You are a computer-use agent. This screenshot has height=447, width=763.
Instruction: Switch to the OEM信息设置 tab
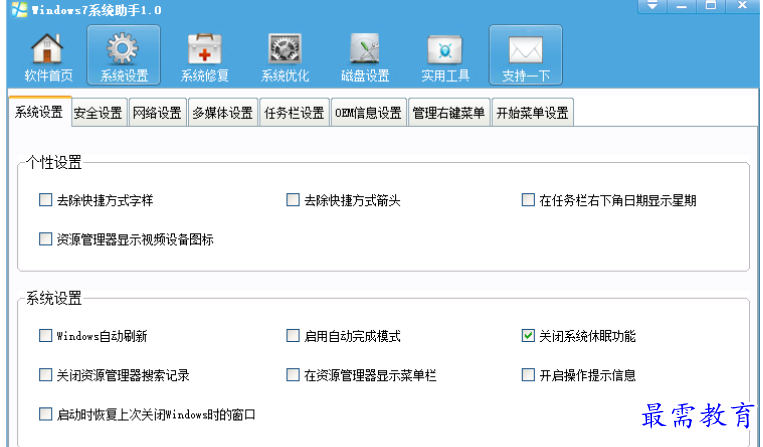pyautogui.click(x=368, y=113)
